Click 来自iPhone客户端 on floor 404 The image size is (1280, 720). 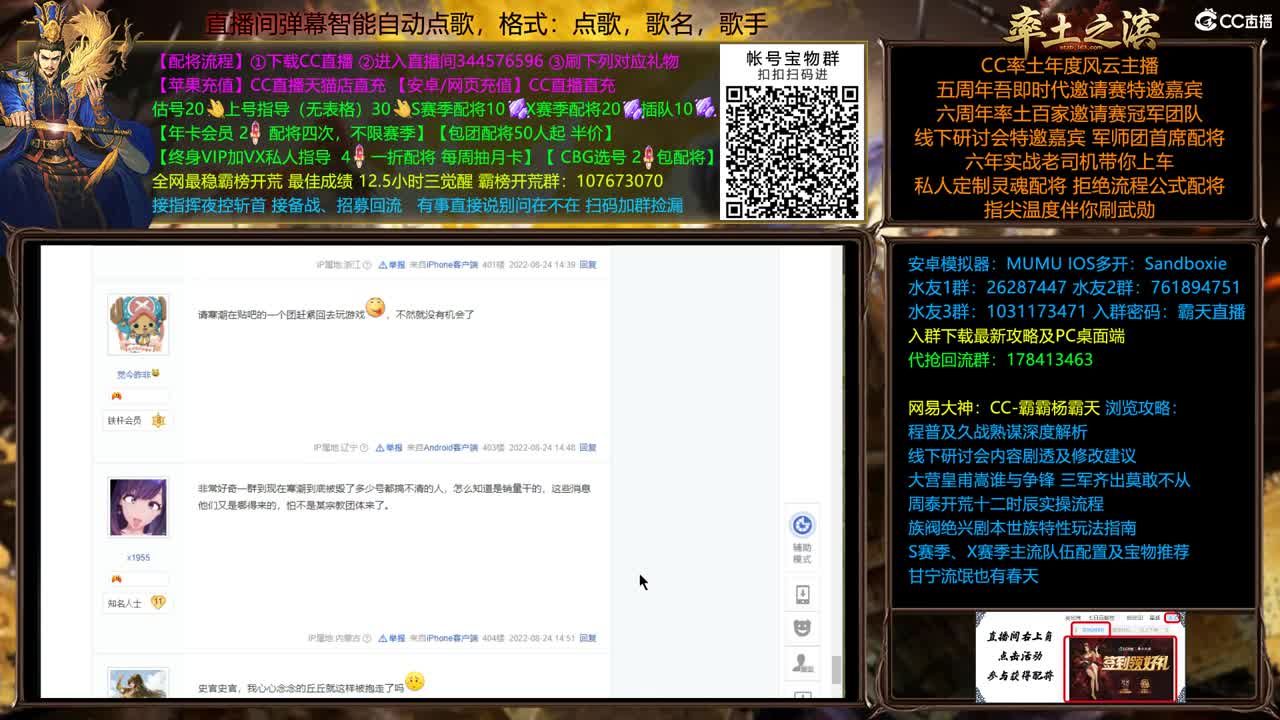coord(443,638)
